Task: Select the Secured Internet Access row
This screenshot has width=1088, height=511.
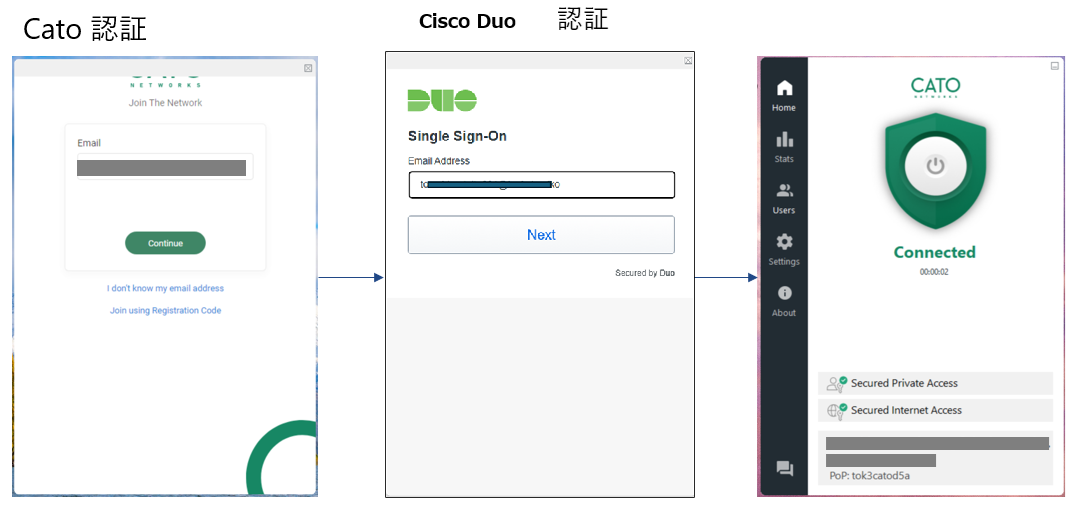Action: [935, 410]
